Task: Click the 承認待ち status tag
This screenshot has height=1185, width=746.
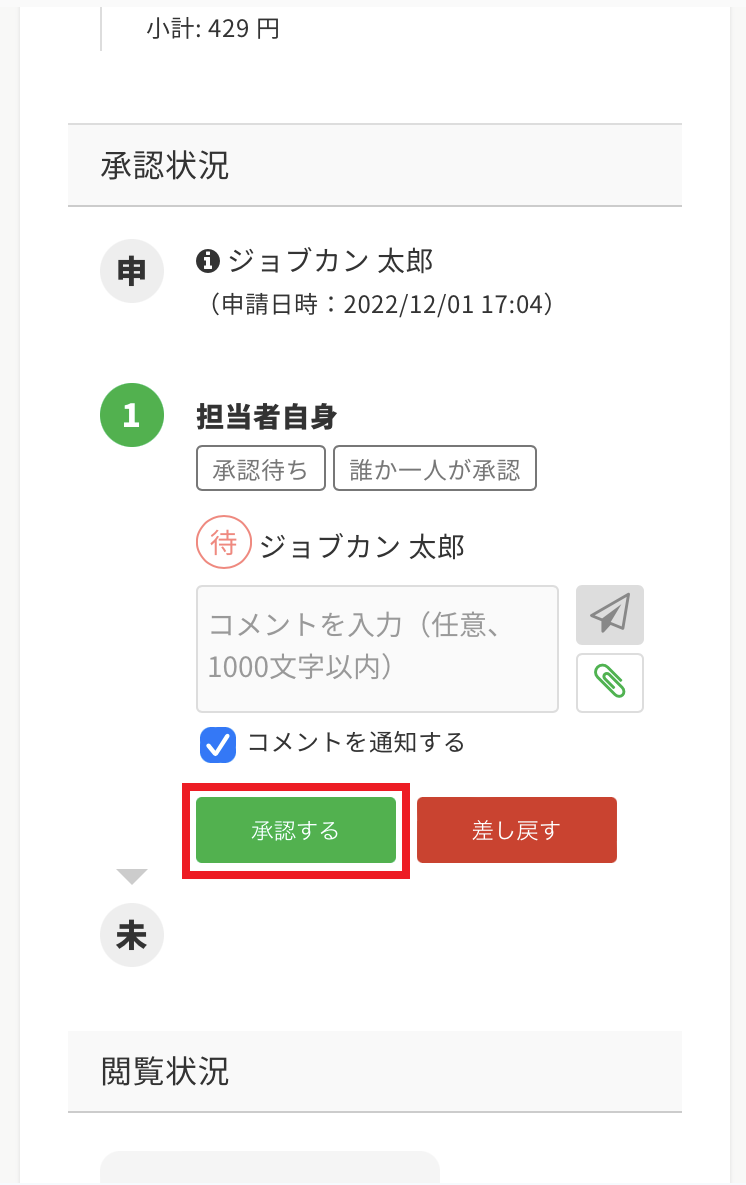Action: click(x=261, y=468)
